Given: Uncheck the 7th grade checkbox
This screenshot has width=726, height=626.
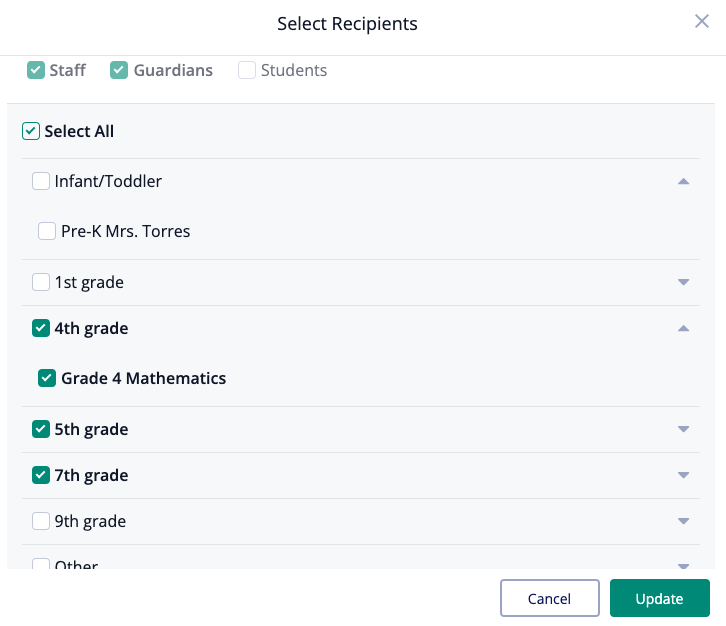Looking at the screenshot, I should pos(41,475).
